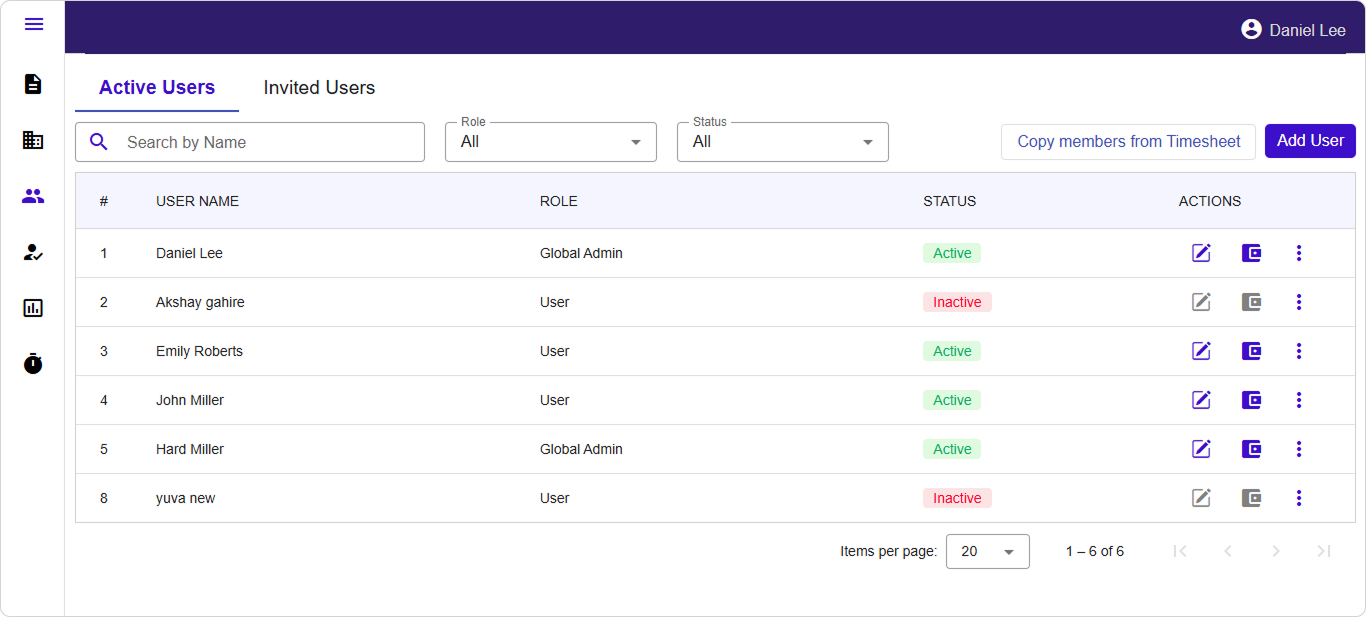
Task: Click edit icon for Daniel Lee row
Action: click(1201, 253)
